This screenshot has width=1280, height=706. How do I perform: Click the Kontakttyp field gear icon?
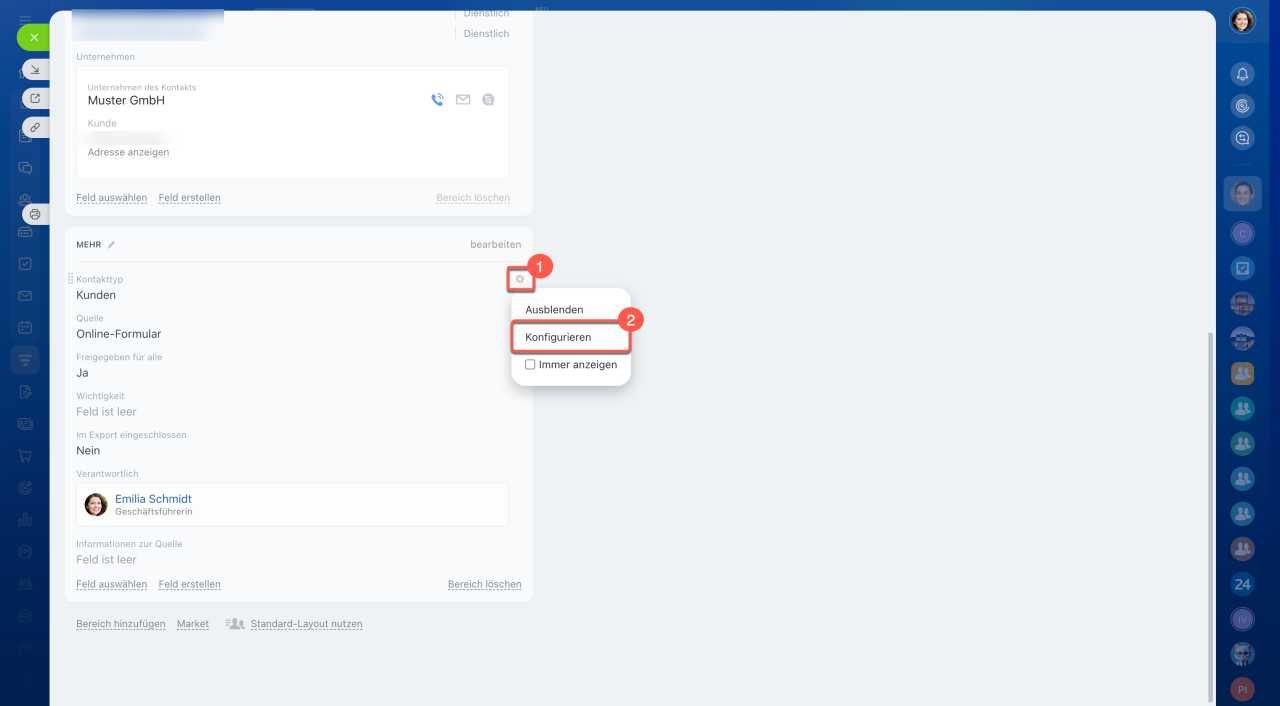[x=519, y=279]
